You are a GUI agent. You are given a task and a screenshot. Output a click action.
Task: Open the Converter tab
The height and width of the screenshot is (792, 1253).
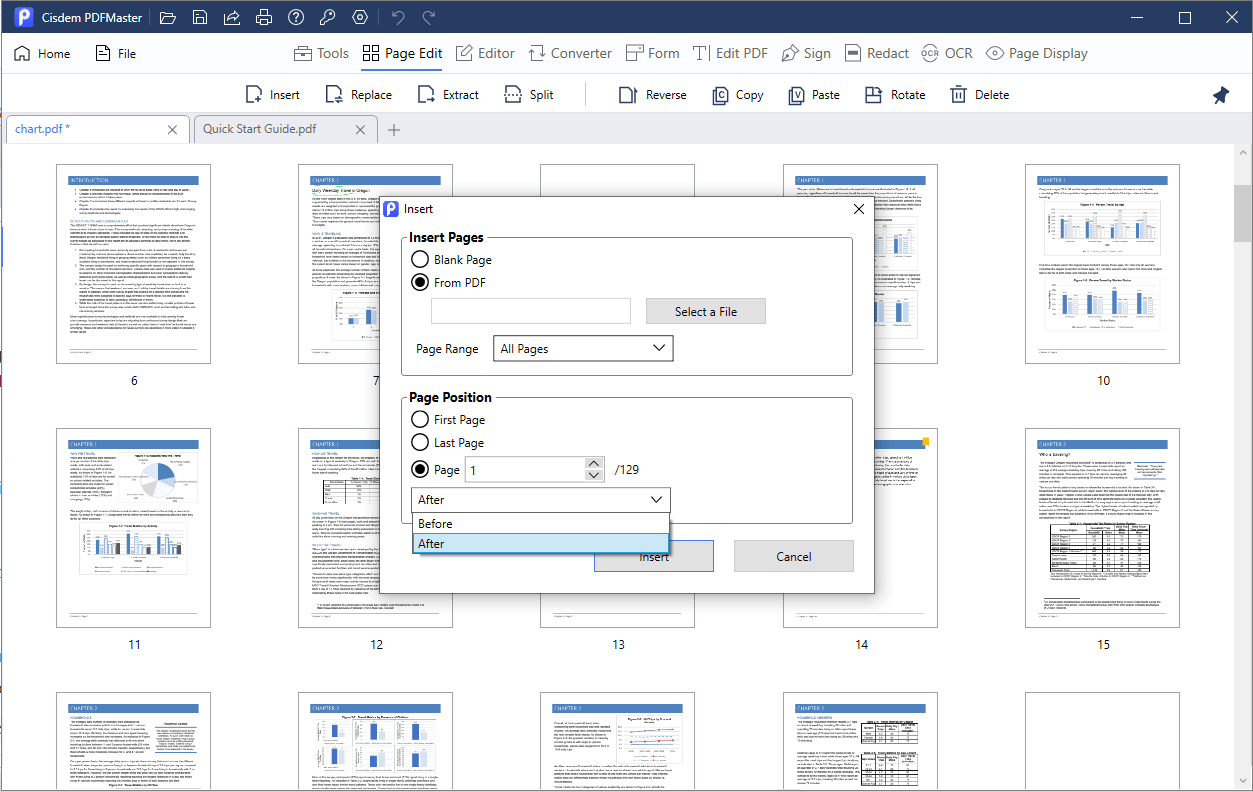(569, 54)
